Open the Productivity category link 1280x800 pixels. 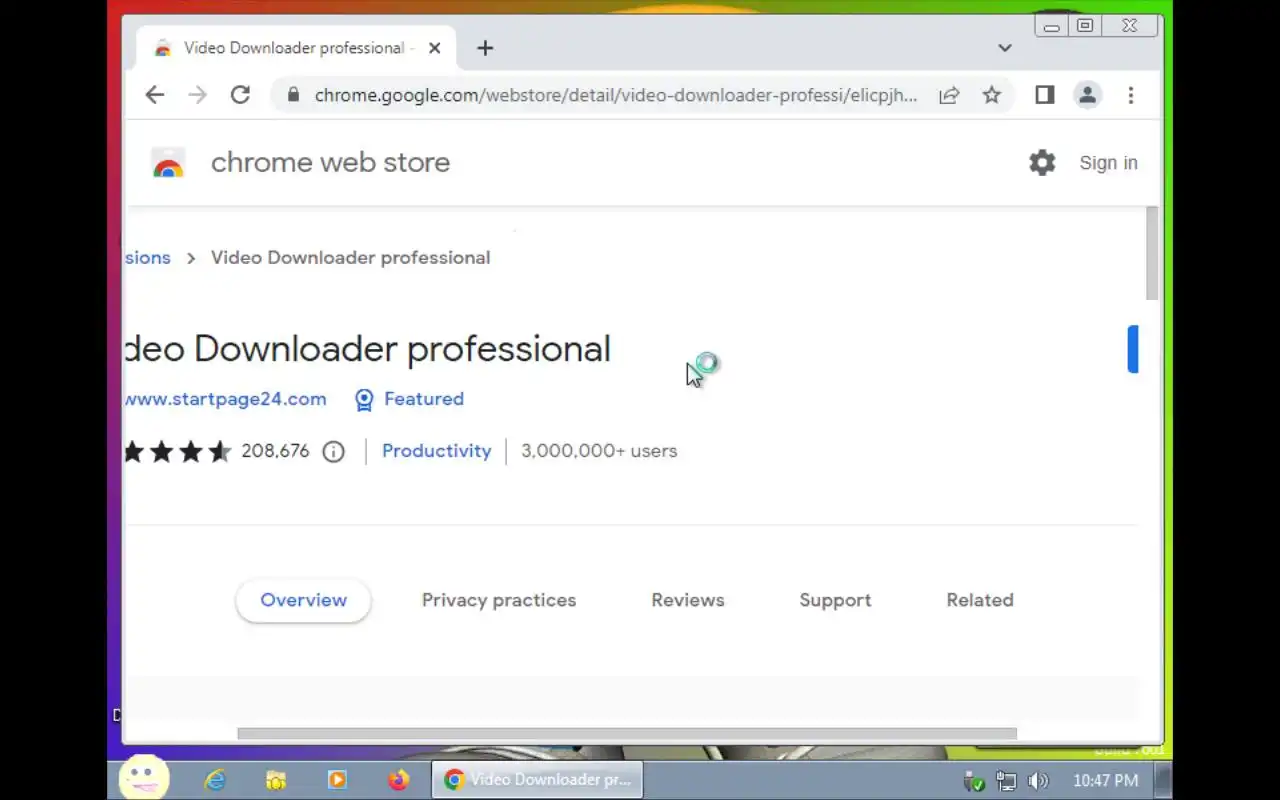(x=436, y=451)
